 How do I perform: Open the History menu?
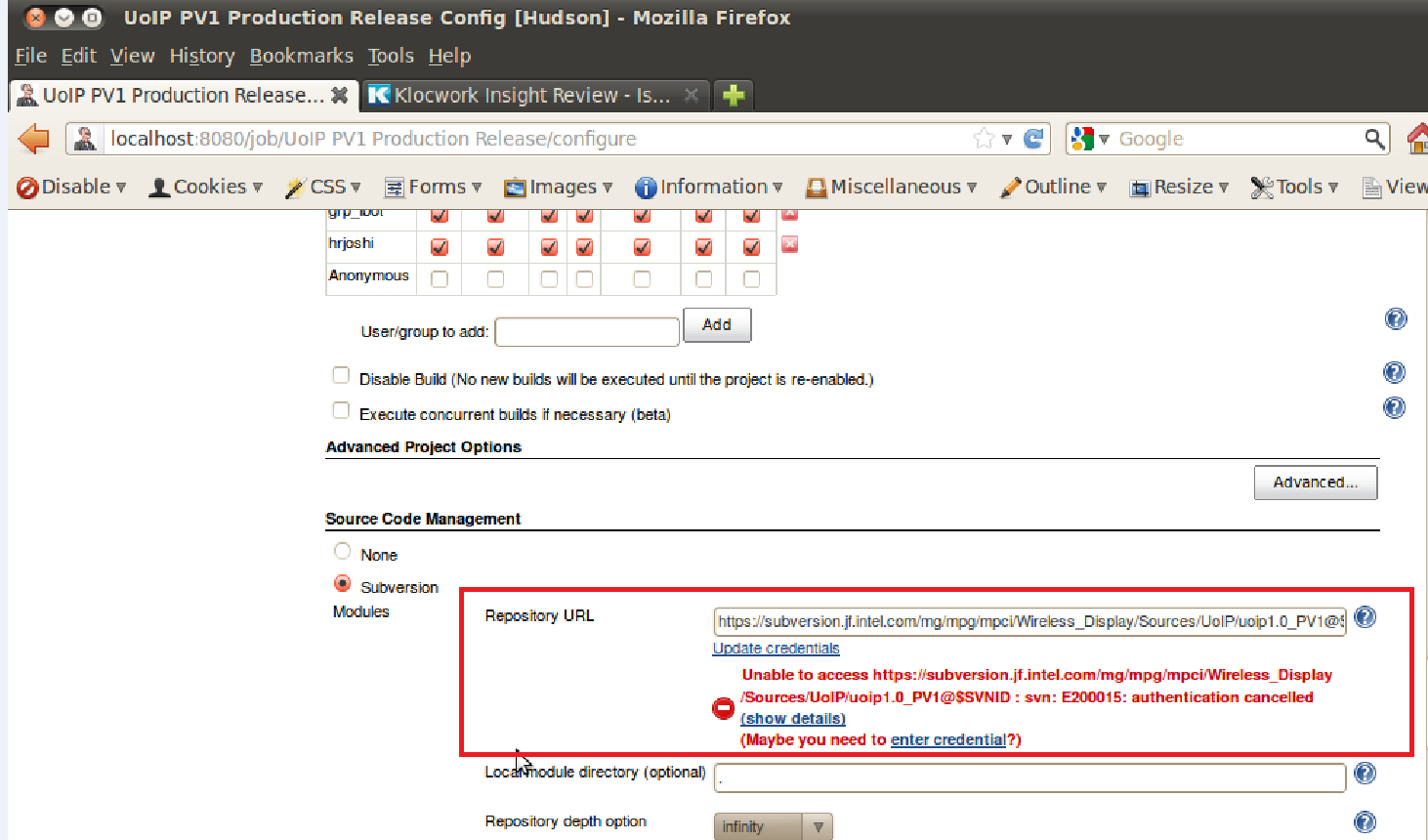202,56
